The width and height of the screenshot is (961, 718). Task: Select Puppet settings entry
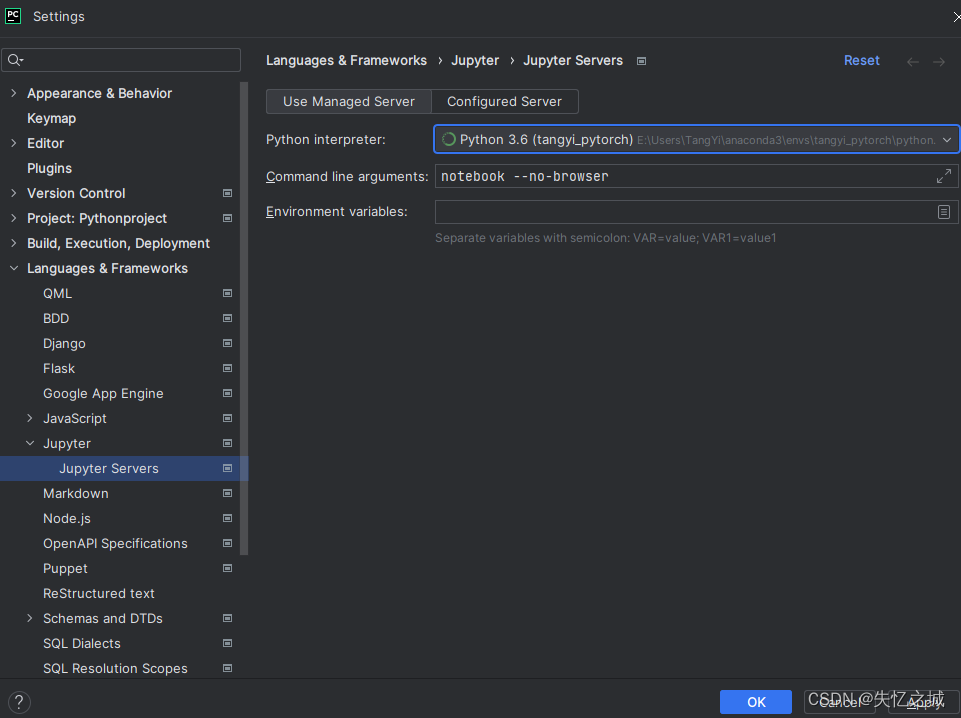[x=65, y=569]
